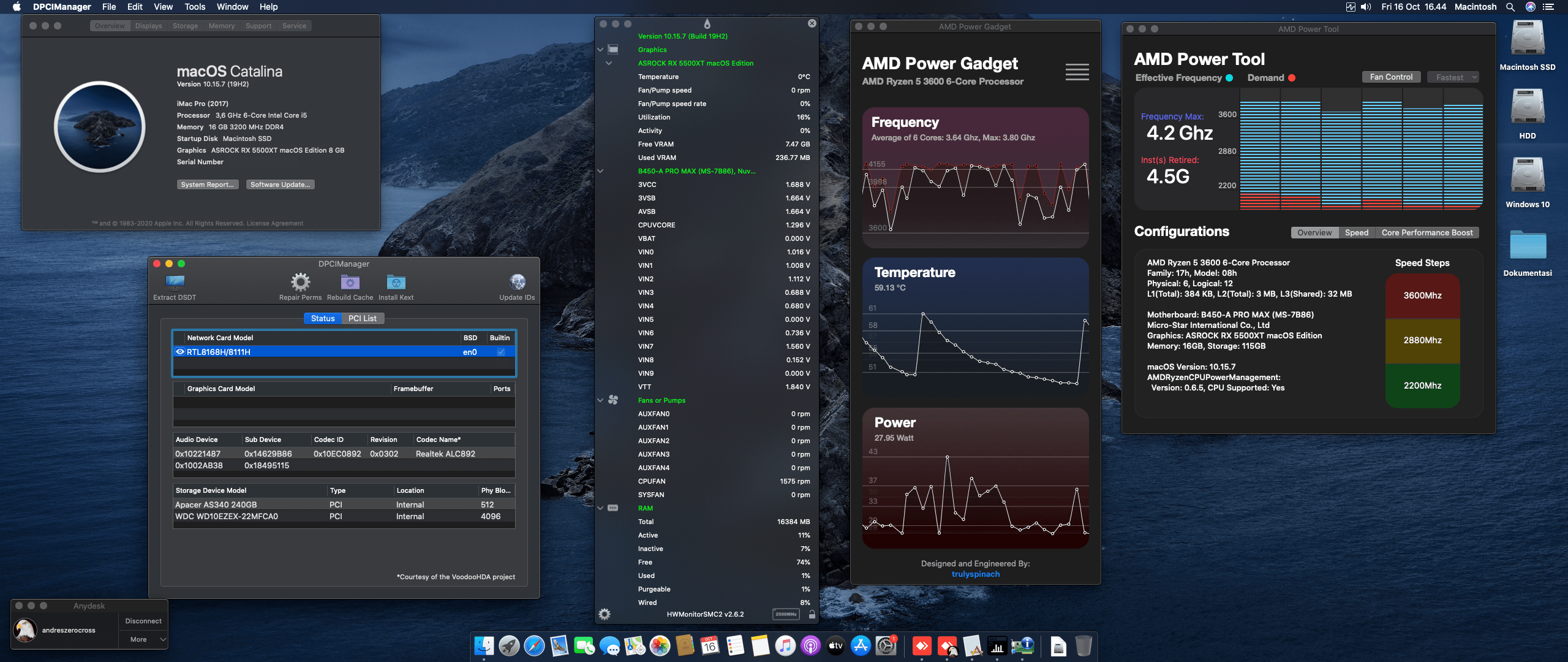1568x662 pixels.
Task: Close the HWMonitor panel with the X icon
Action: point(812,23)
